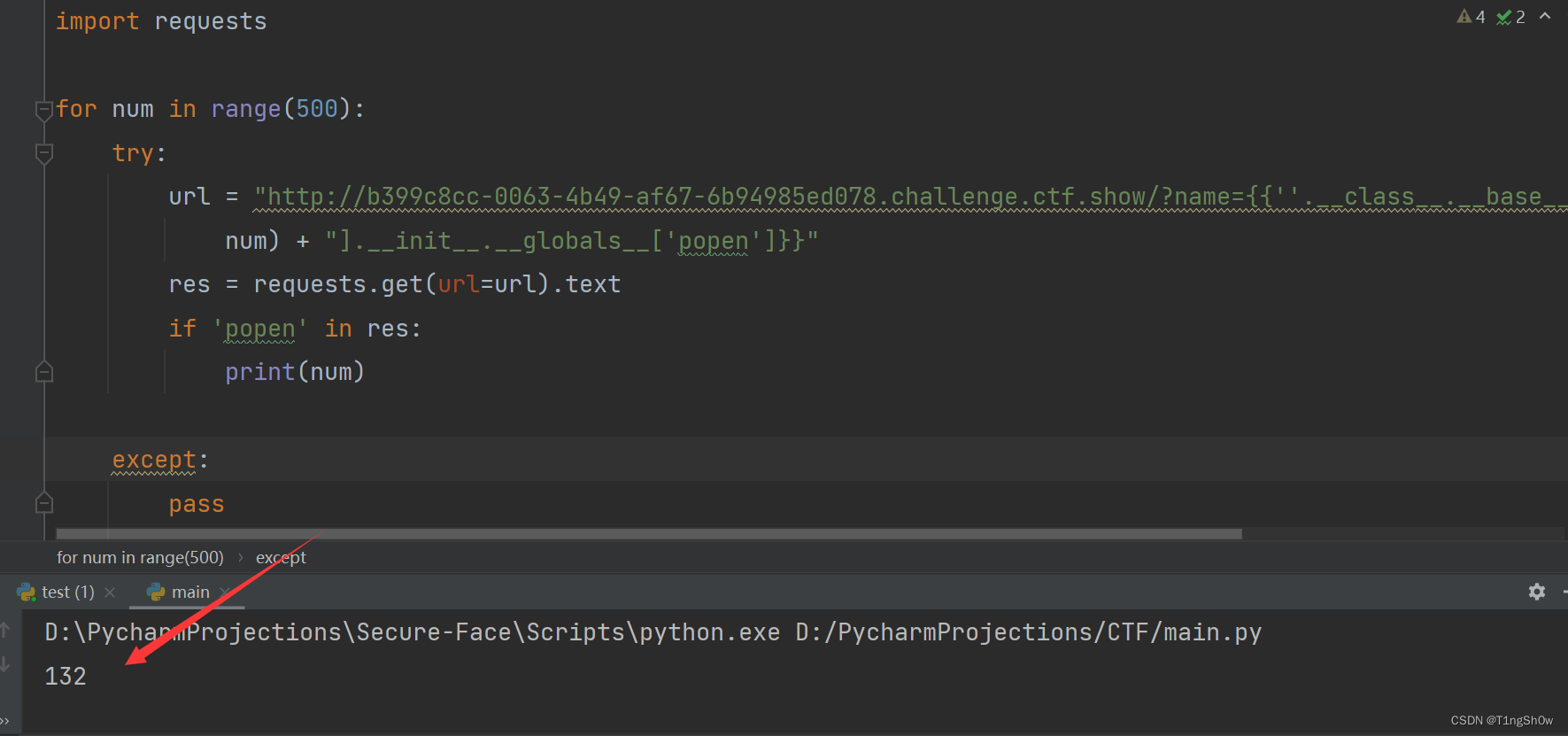Click the fold end marker beside pass
This screenshot has width=1568, height=736.
(43, 503)
